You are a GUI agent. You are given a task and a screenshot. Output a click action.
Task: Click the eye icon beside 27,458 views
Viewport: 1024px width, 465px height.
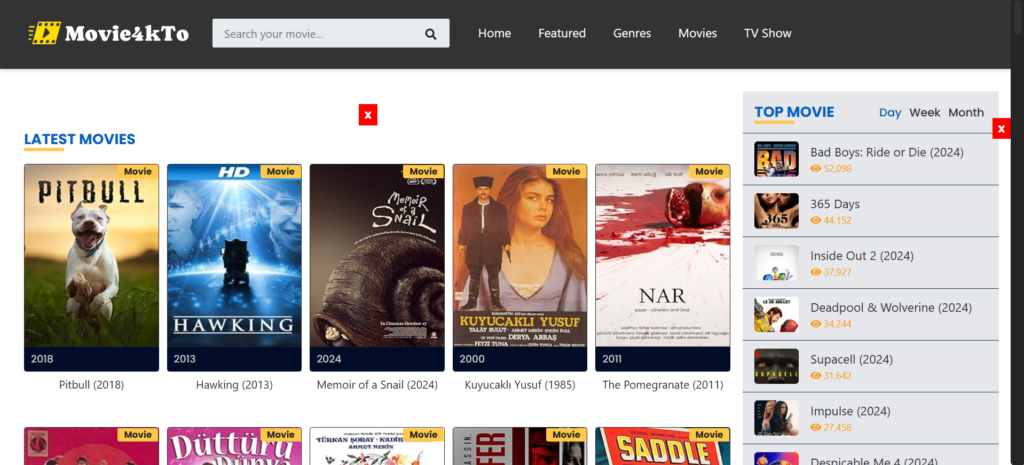point(815,428)
